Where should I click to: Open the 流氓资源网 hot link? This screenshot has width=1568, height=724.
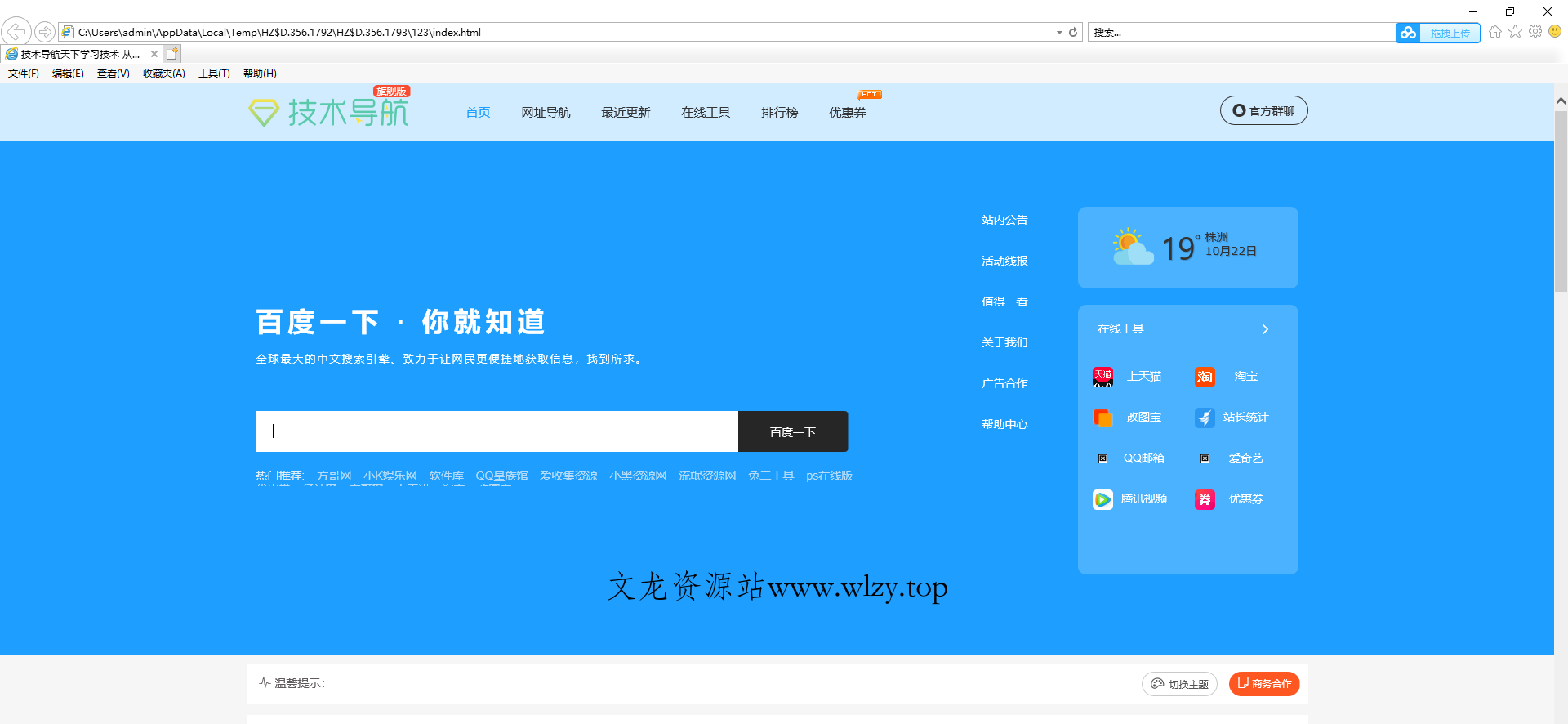click(x=707, y=476)
